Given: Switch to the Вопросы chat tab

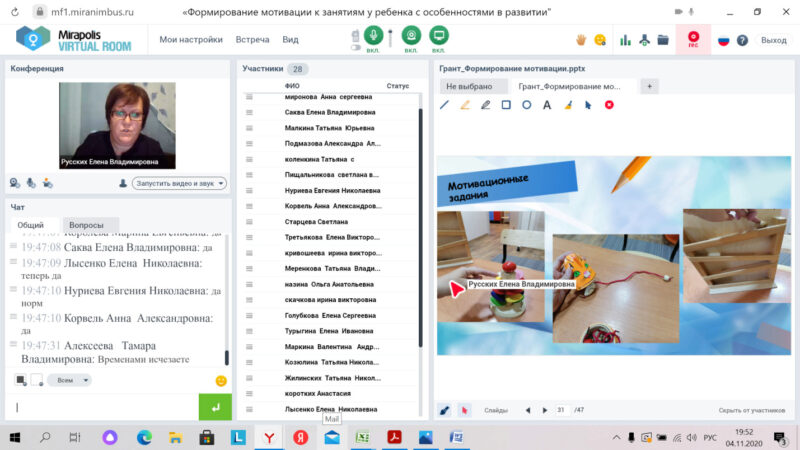Looking at the screenshot, I should [86, 225].
